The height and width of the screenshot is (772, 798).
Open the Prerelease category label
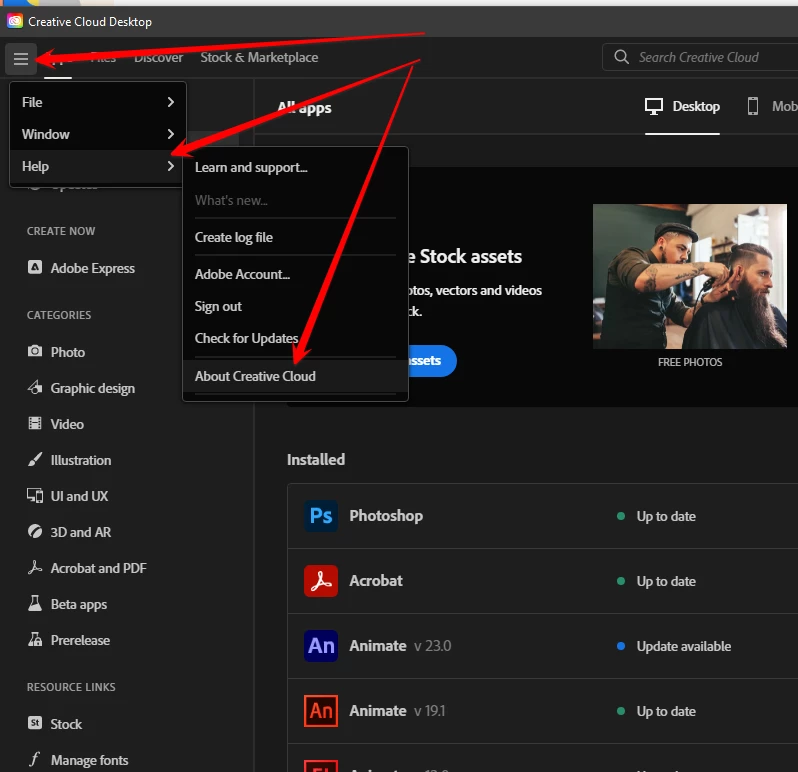point(80,640)
